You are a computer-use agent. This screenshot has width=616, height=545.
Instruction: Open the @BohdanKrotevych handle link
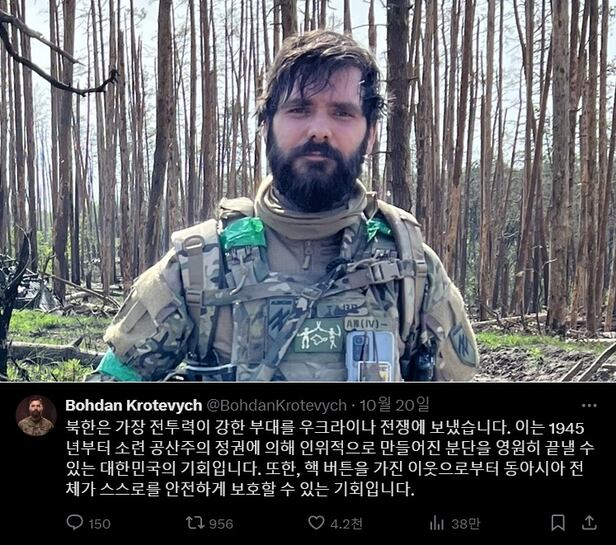pos(277,405)
